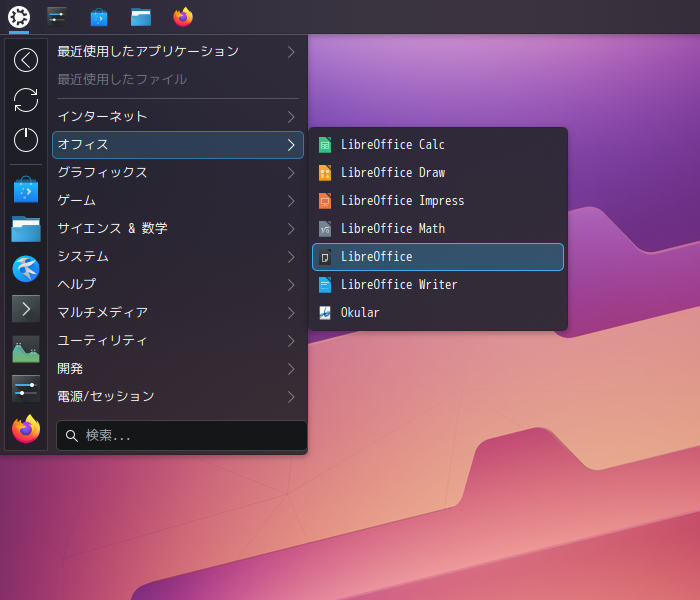Expand マルチメディア submenu arrow
Screen dimensions: 700x600
pos(291,313)
